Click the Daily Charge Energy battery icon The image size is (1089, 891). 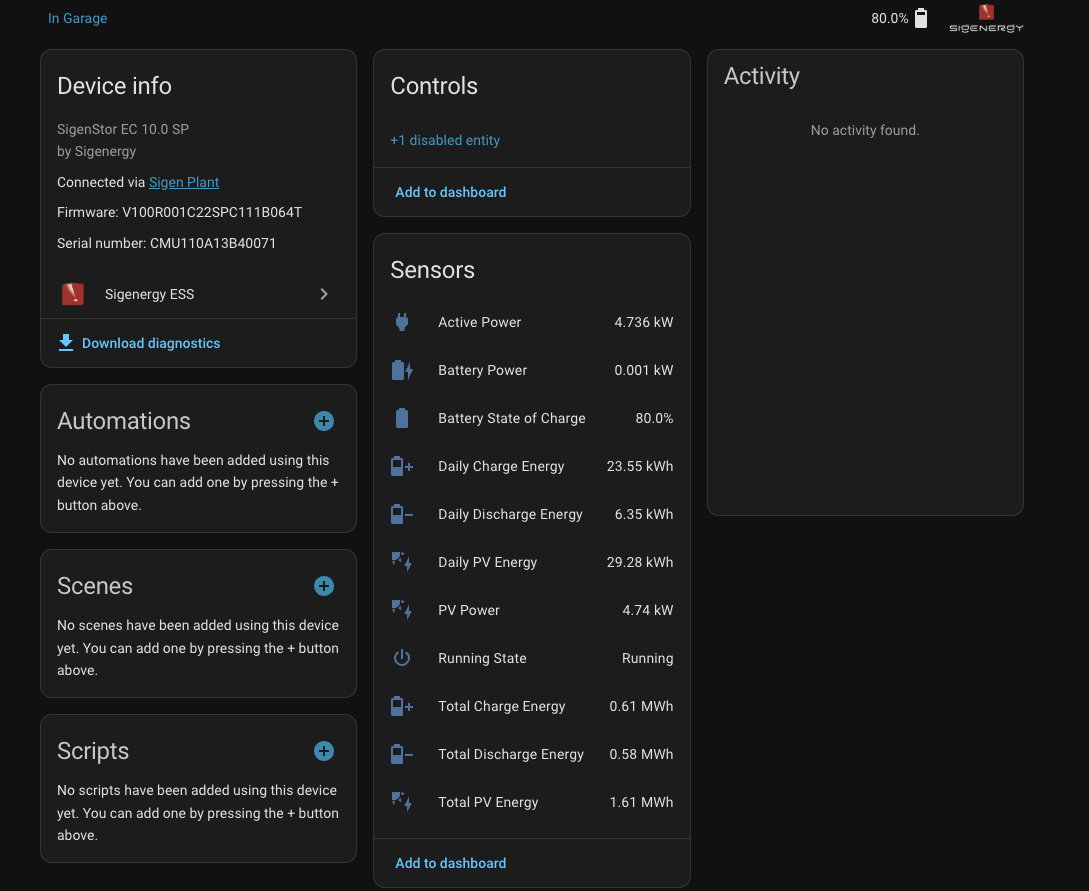click(x=402, y=466)
